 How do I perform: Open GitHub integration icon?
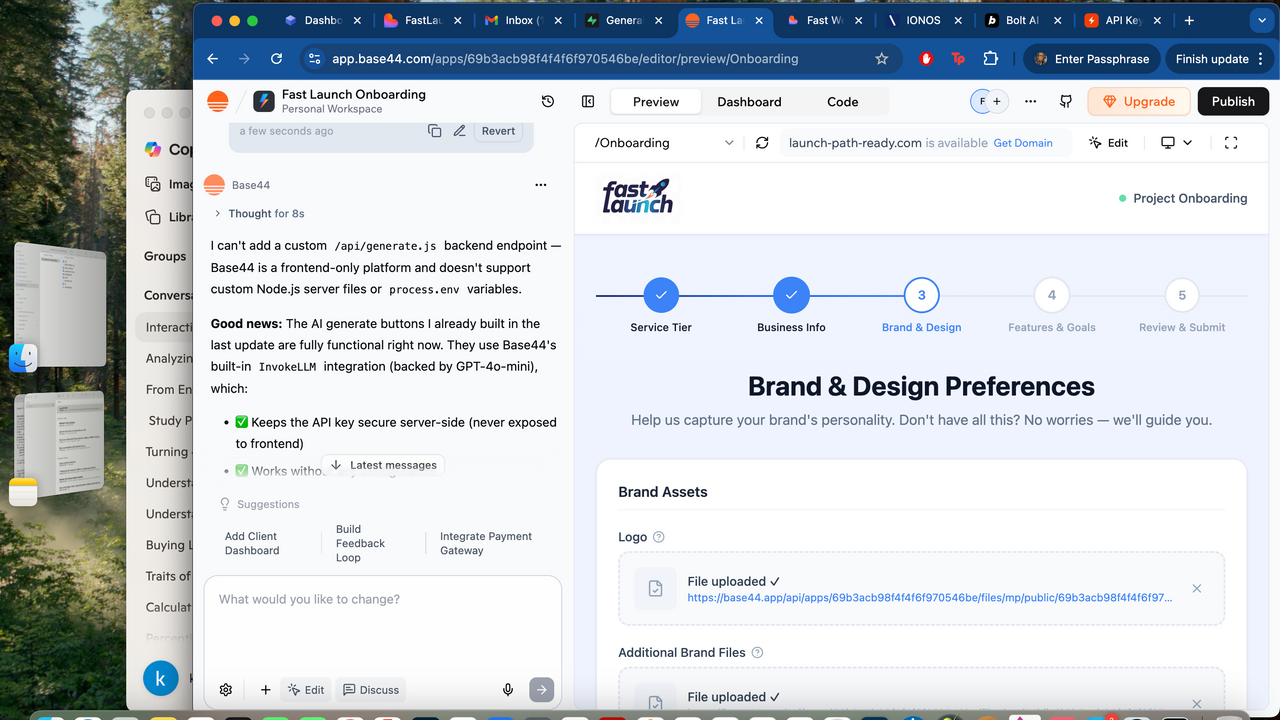pyautogui.click(x=1066, y=101)
